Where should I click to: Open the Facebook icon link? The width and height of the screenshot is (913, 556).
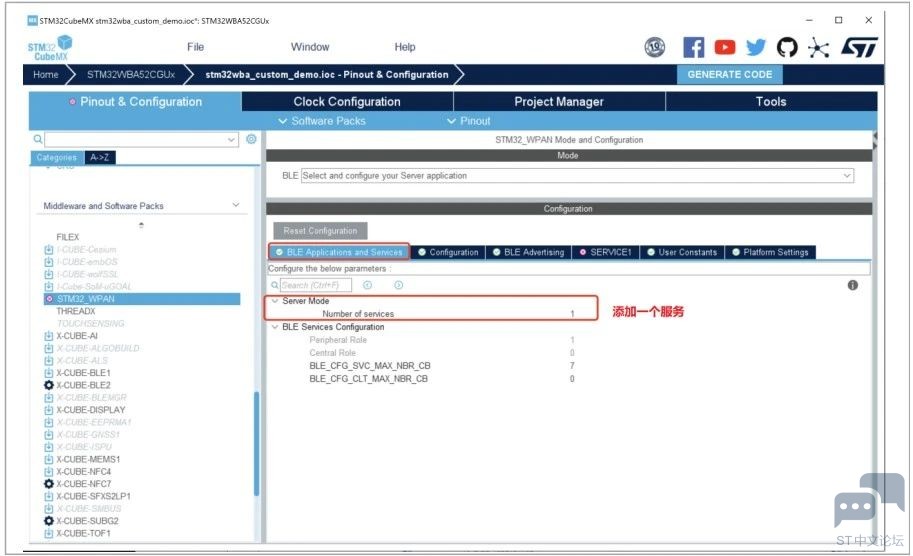click(x=693, y=47)
